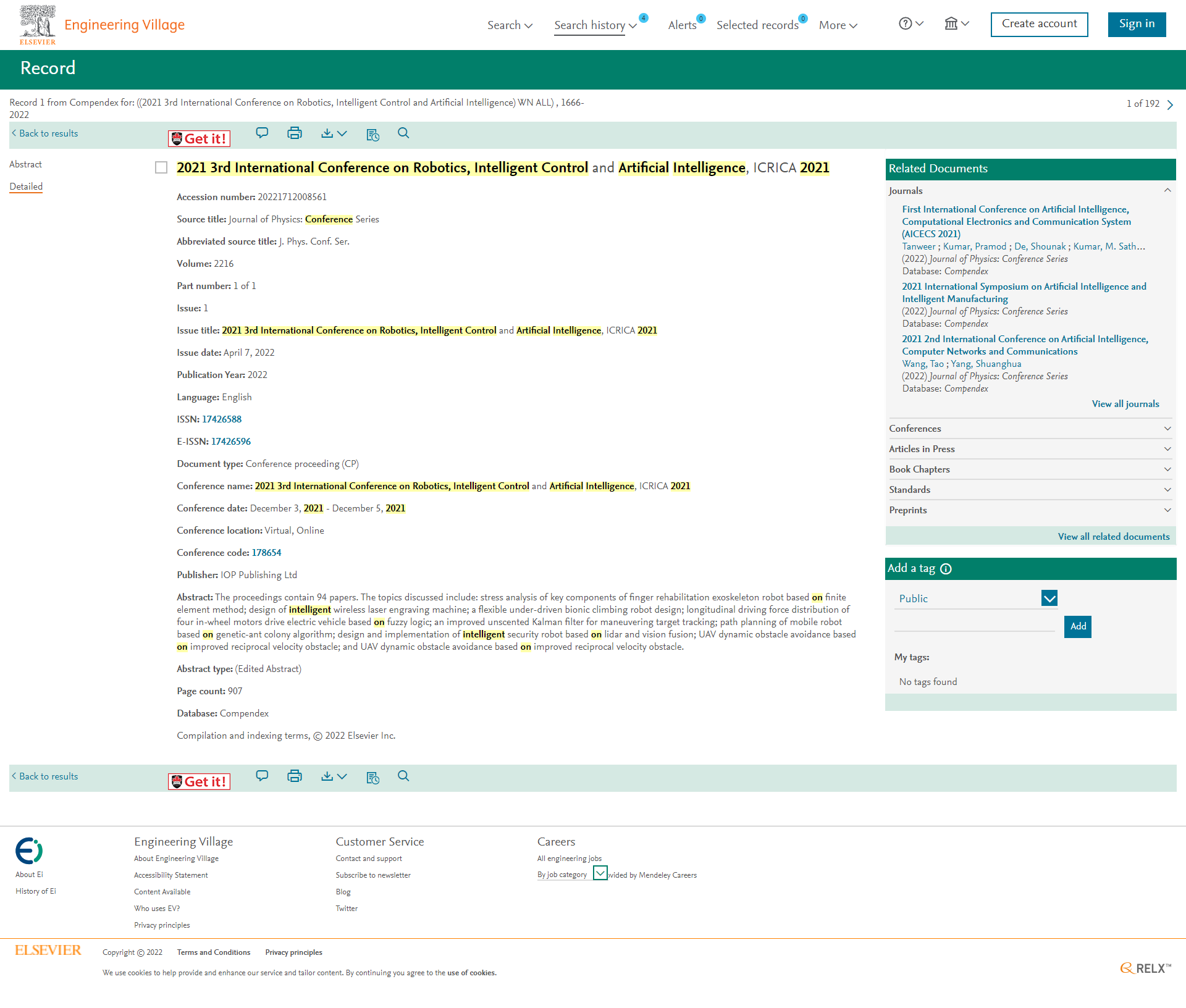Open the help question mark icon
The image size is (1186, 1008).
click(905, 23)
